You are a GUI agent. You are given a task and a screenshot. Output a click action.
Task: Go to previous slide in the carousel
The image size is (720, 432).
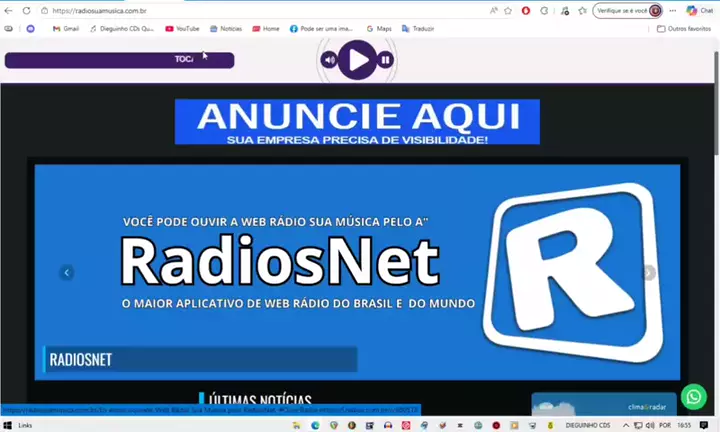[67, 273]
